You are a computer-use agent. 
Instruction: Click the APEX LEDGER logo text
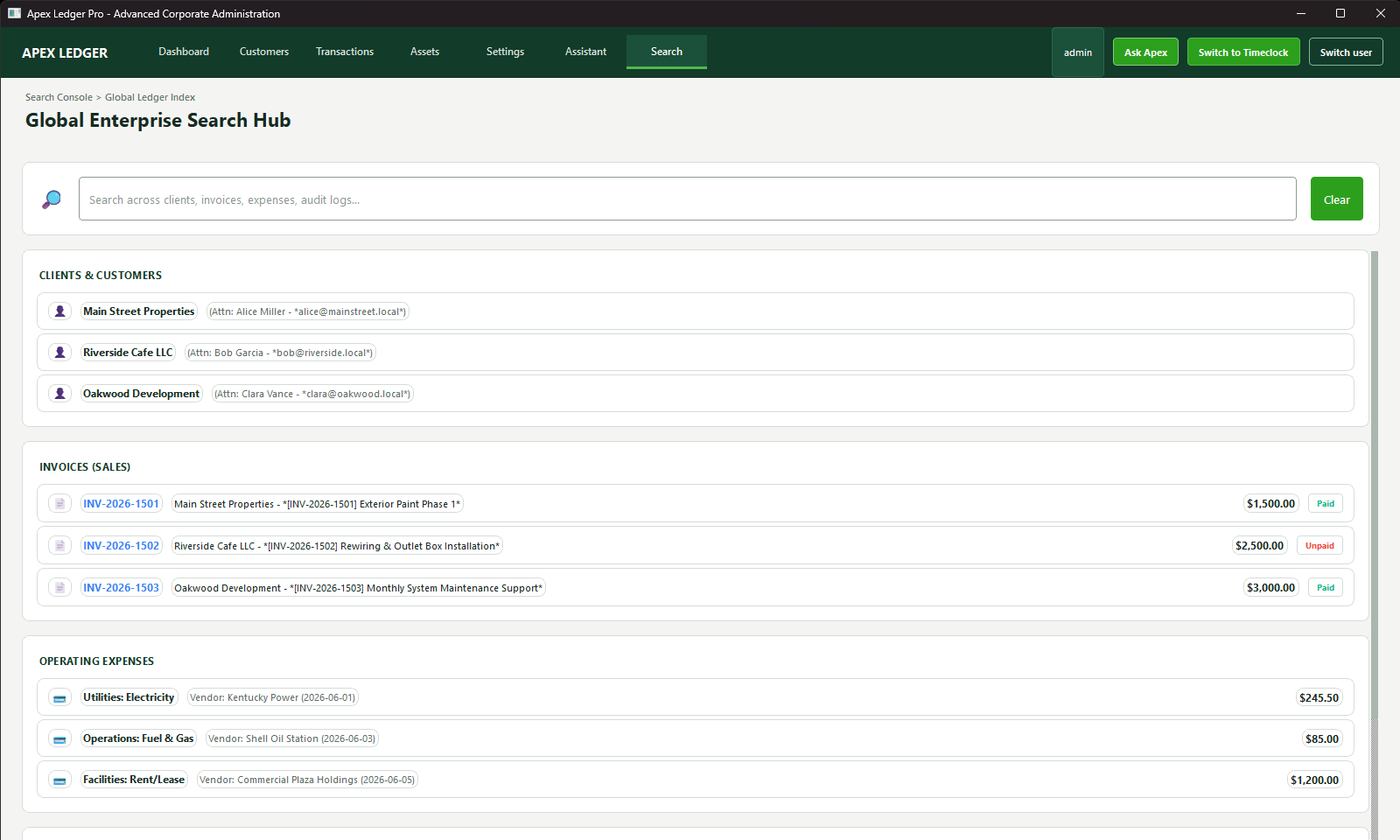[x=65, y=52]
